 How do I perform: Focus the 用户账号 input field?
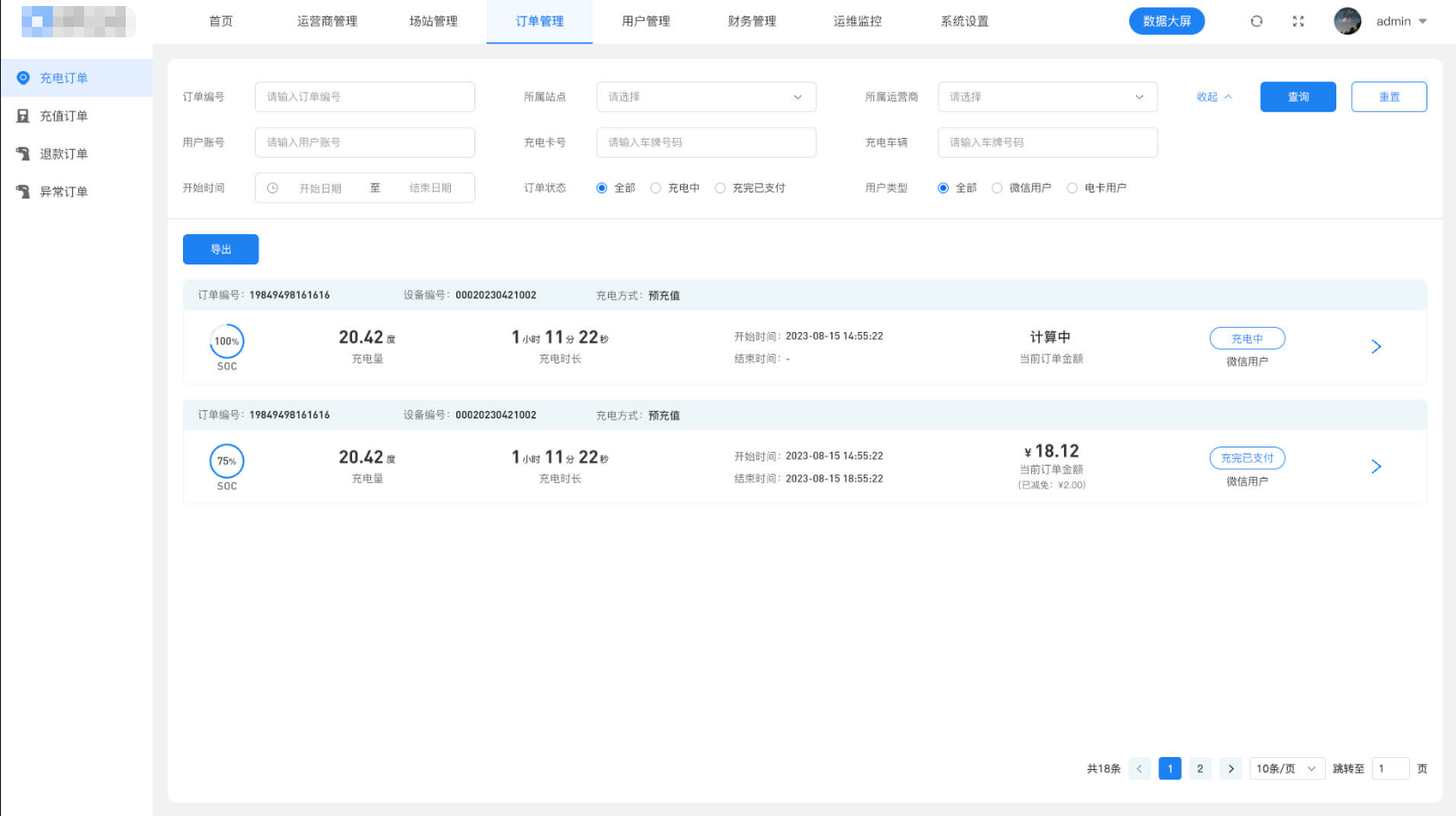(x=365, y=142)
